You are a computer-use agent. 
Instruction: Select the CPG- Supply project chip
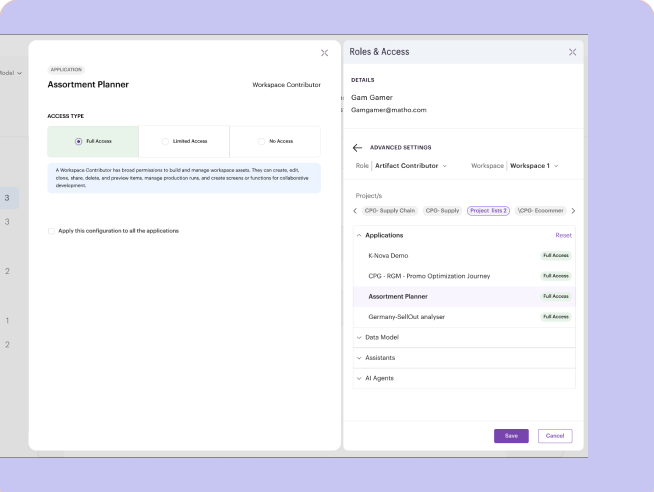pos(442,211)
